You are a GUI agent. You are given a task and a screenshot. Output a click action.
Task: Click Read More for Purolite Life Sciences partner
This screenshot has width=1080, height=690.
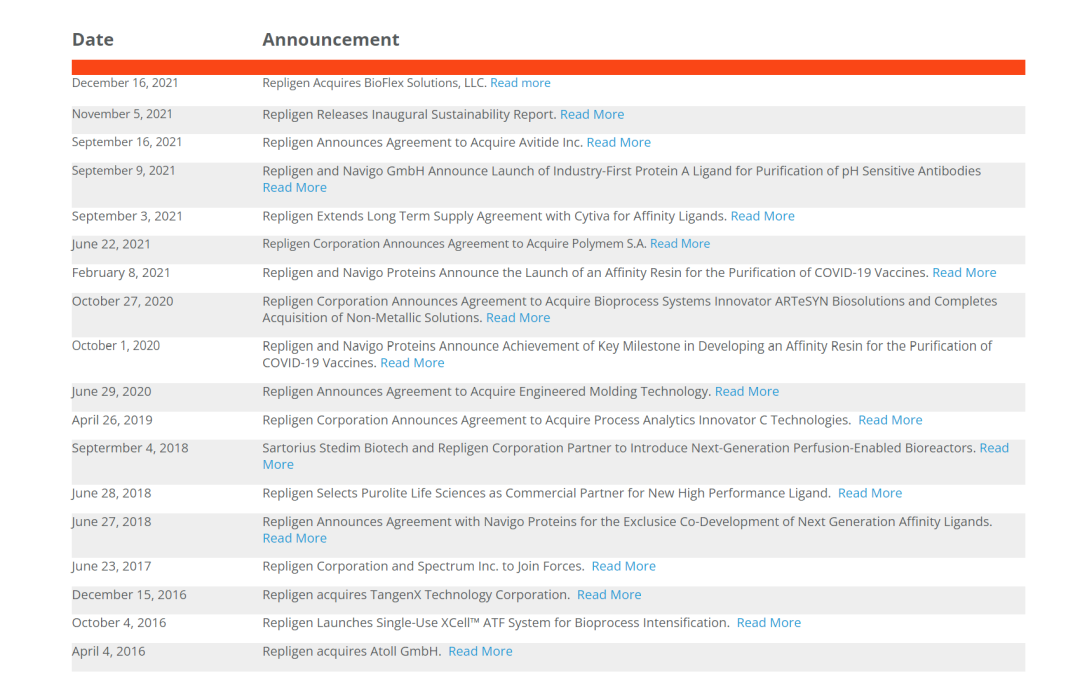tap(870, 493)
